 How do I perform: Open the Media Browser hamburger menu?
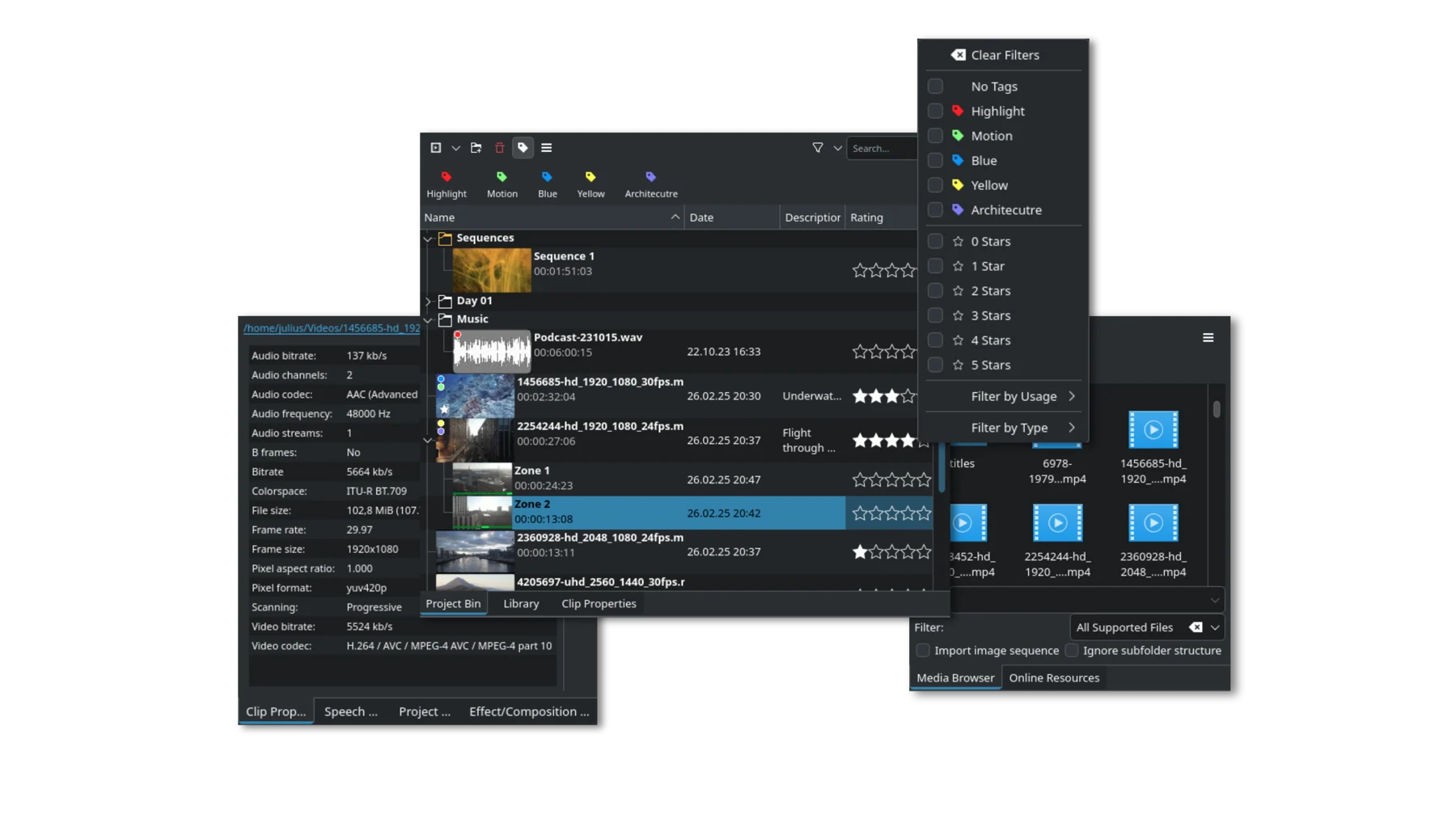coord(1208,338)
